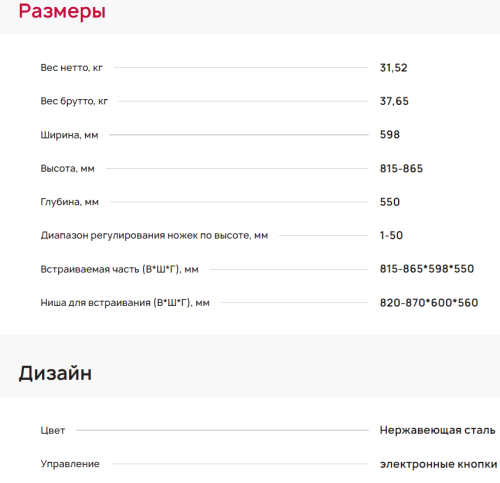Click the Ниша для встраивания label
This screenshot has width=500, height=483.
pyautogui.click(x=125, y=303)
